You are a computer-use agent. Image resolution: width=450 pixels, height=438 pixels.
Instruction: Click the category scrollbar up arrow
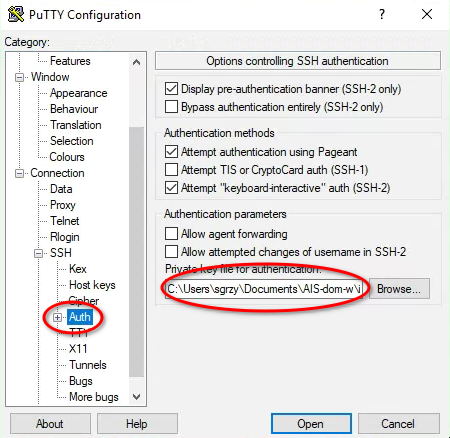136,62
